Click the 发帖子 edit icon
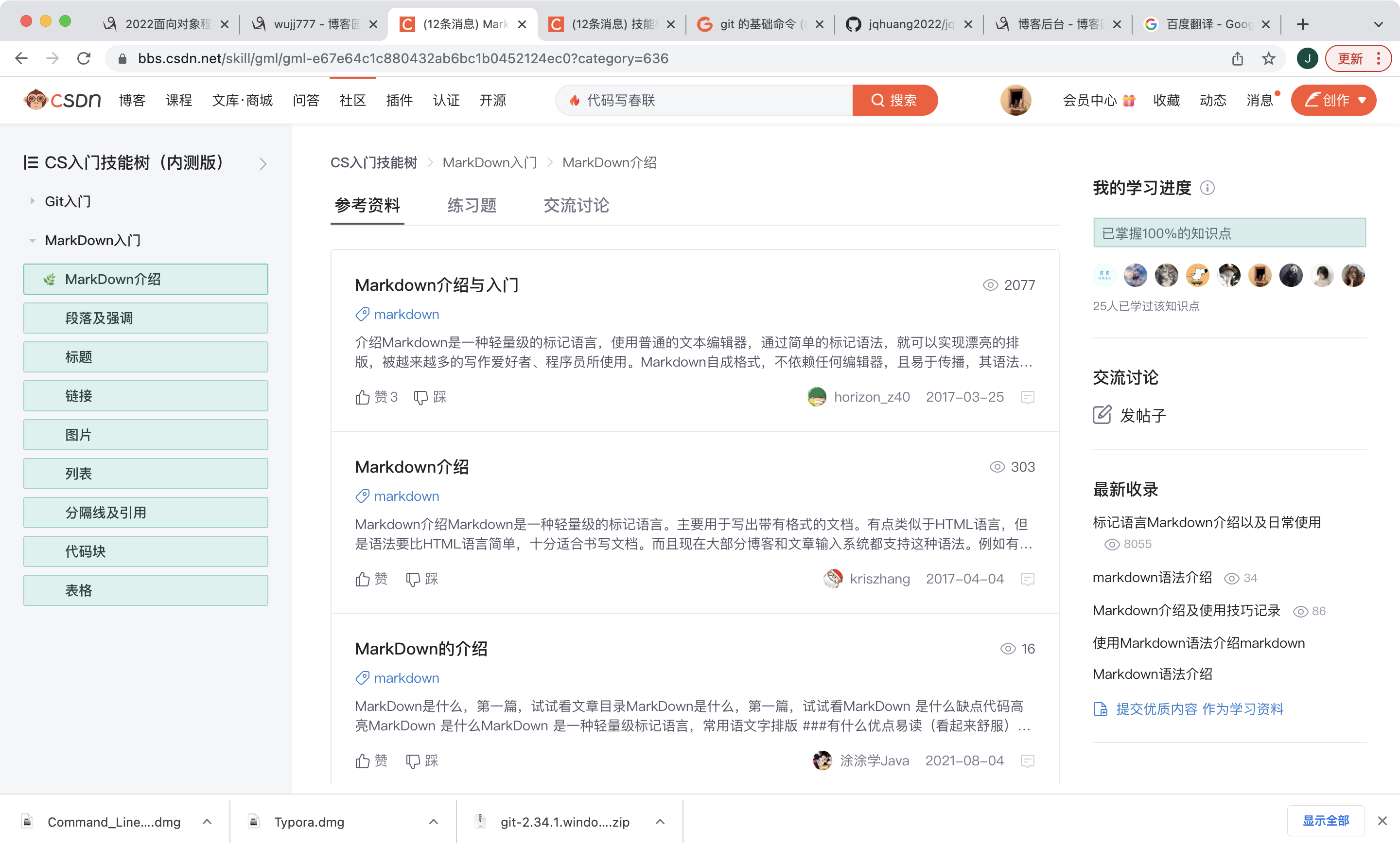Screen dimensions: 1400x849 click(1102, 415)
